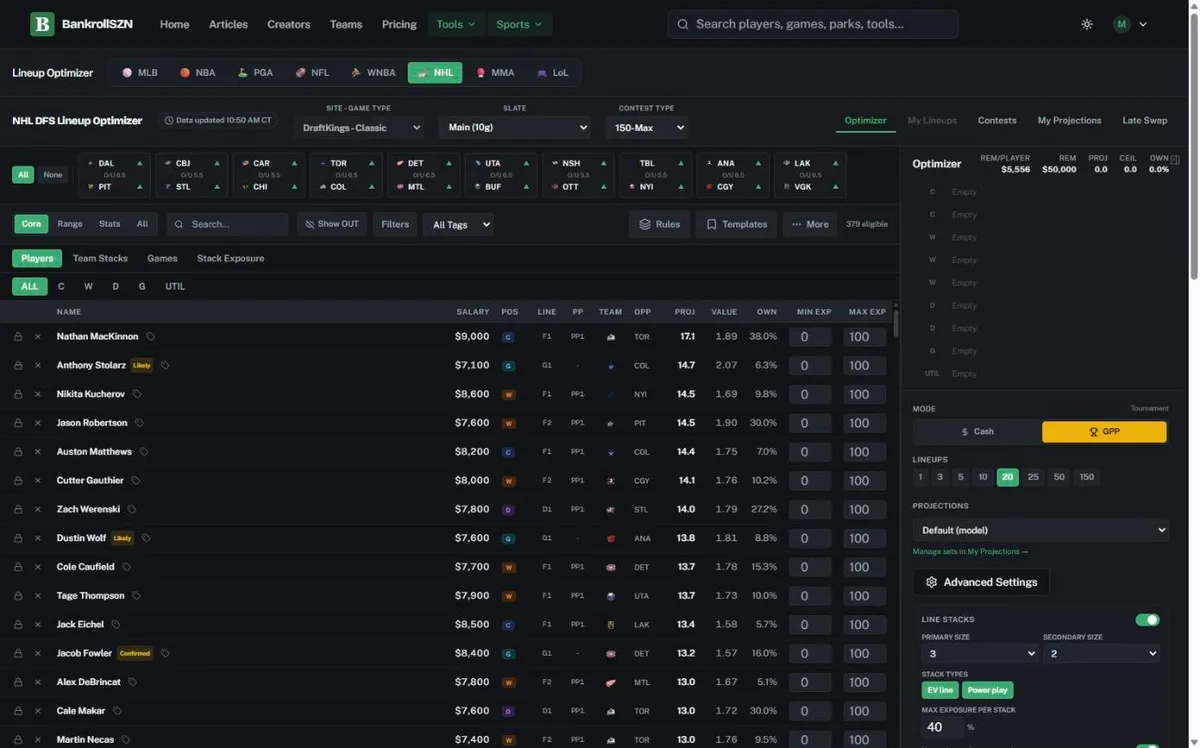Tag Nikita Kucherov using the tag icon
The width and height of the screenshot is (1200, 748).
click(137, 394)
